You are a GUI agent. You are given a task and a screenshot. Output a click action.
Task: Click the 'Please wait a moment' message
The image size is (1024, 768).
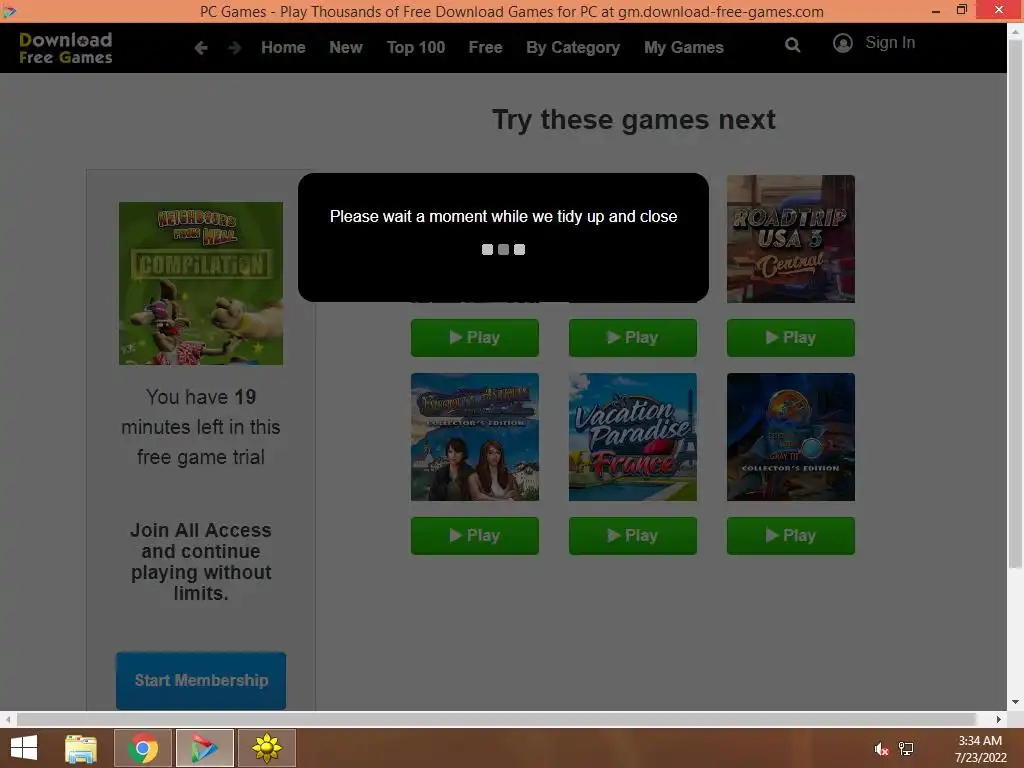pos(504,217)
